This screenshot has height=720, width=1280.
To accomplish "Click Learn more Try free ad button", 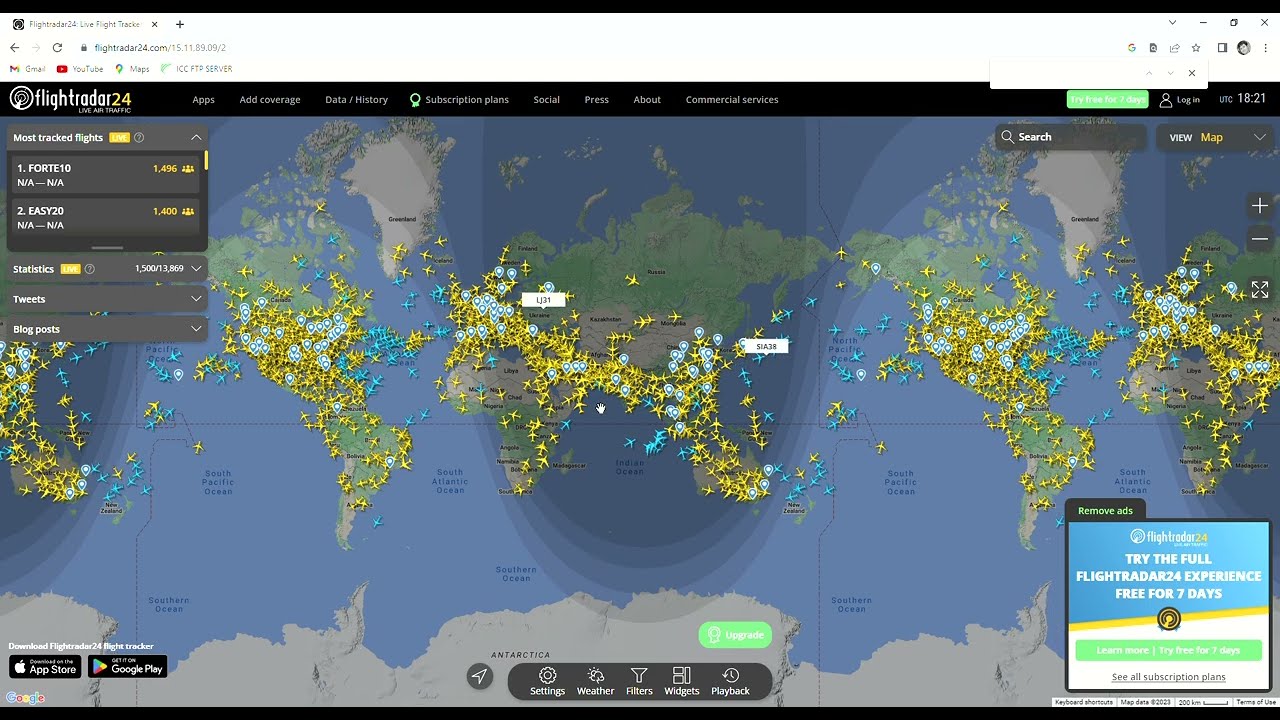I will click(x=1168, y=650).
